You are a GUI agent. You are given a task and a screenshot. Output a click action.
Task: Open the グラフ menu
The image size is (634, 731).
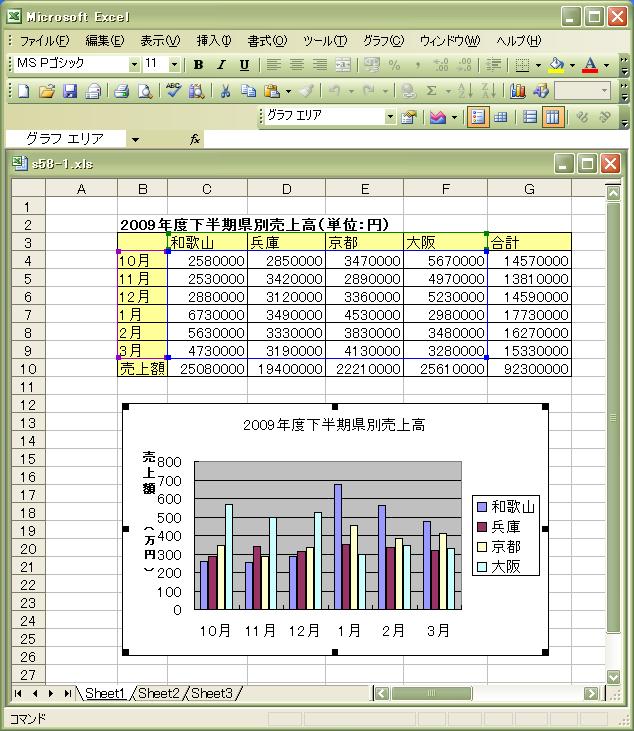383,41
